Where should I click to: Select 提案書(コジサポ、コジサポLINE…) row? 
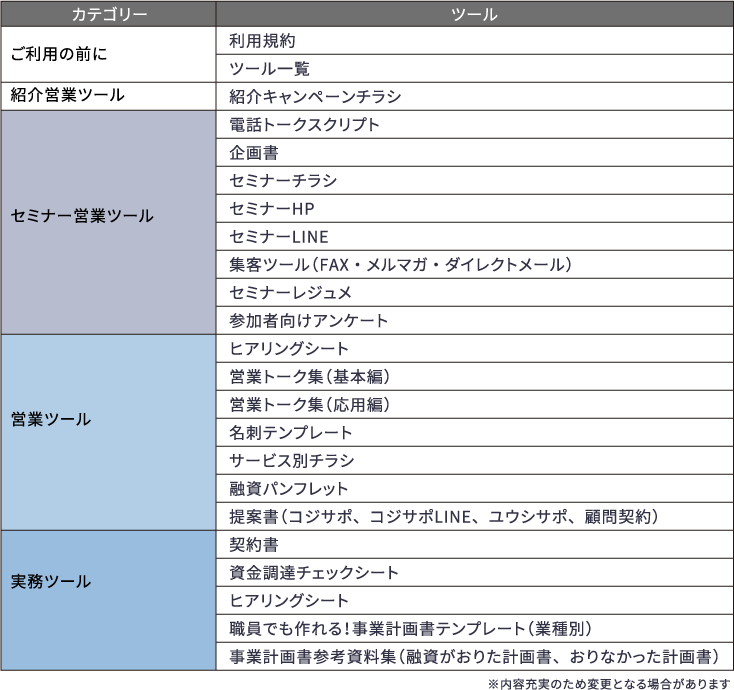(475, 517)
